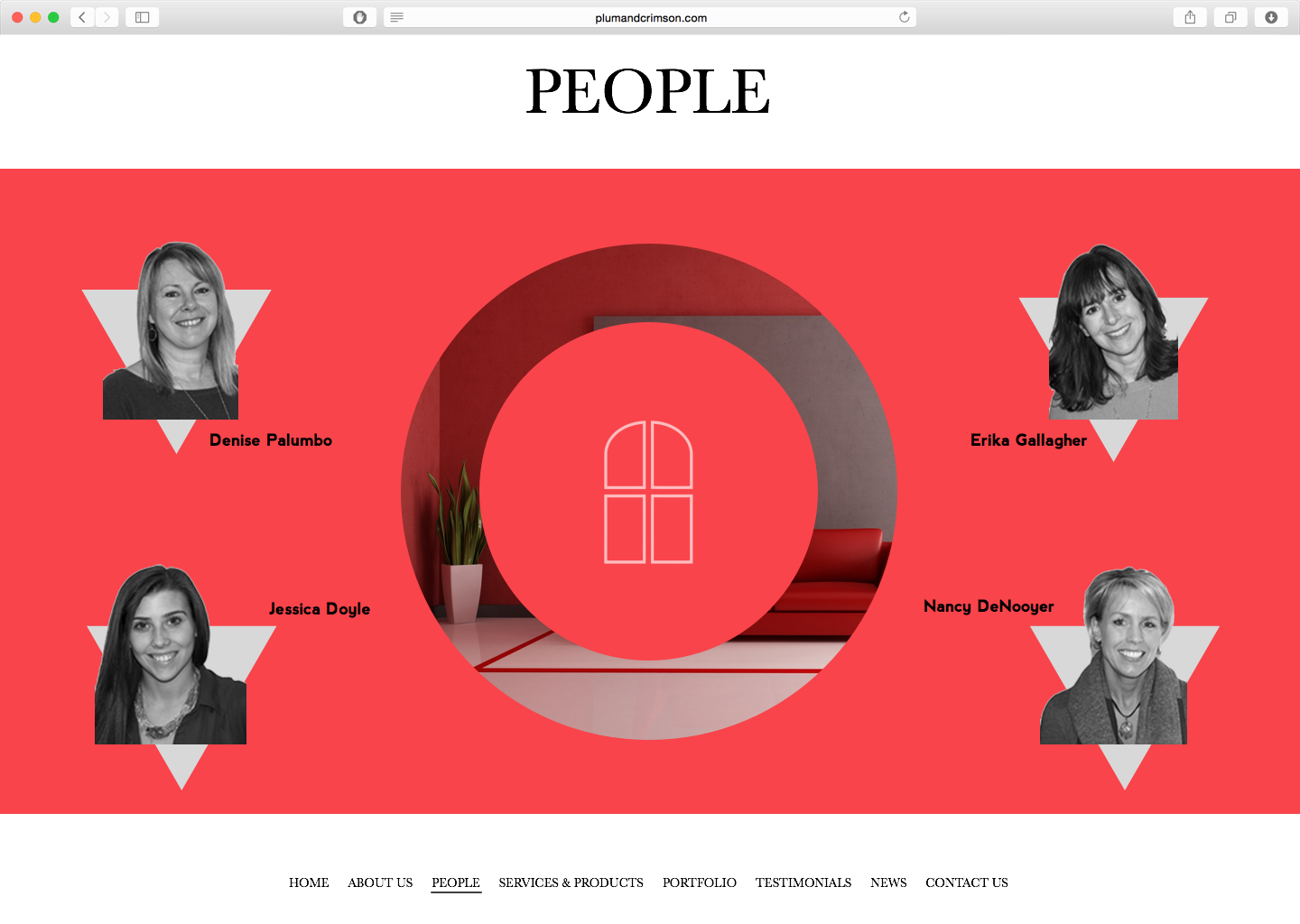Open Erika Gallagher's portrait photo
The height and width of the screenshot is (924, 1300).
click(1114, 338)
